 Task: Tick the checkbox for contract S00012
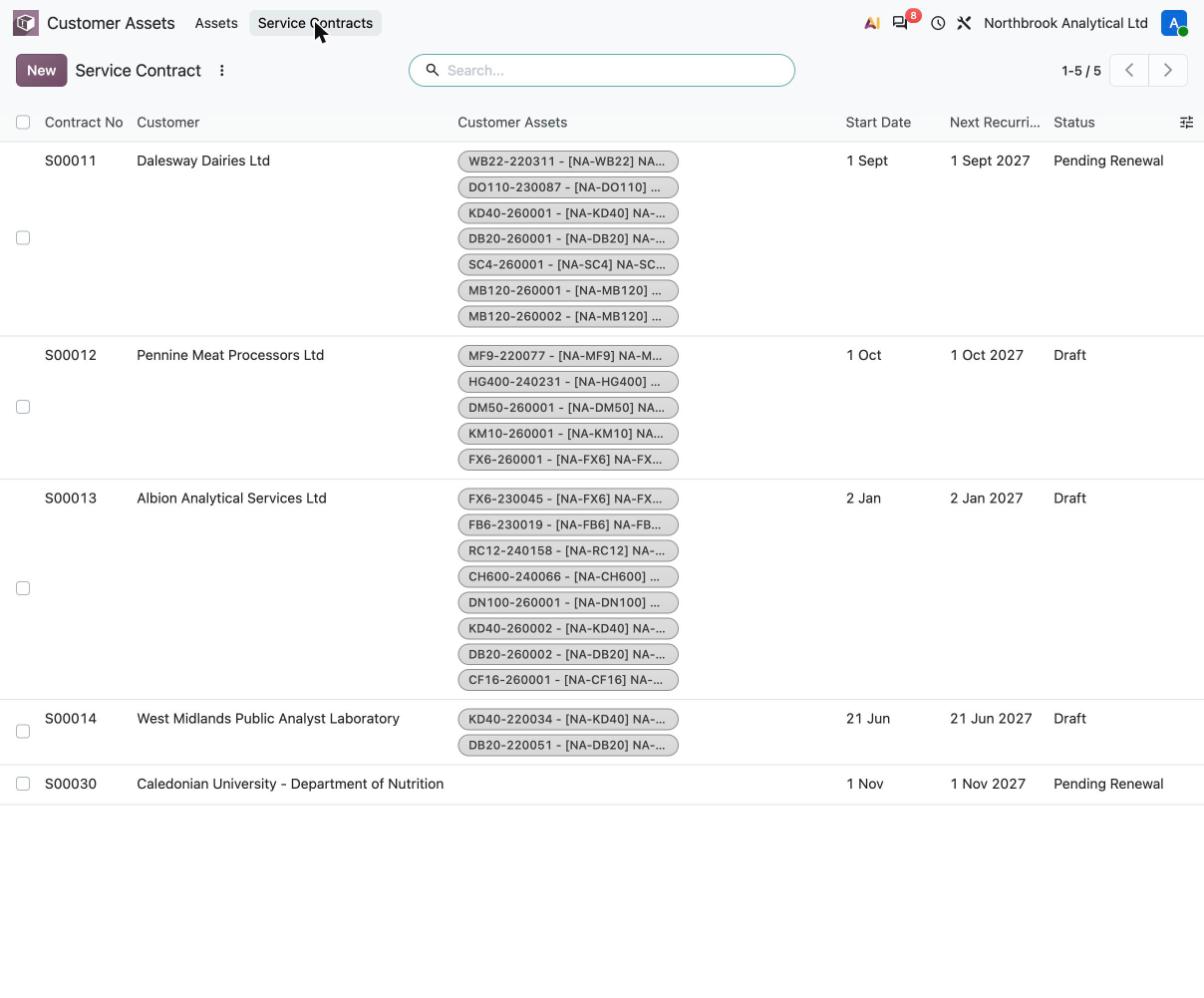coord(23,407)
